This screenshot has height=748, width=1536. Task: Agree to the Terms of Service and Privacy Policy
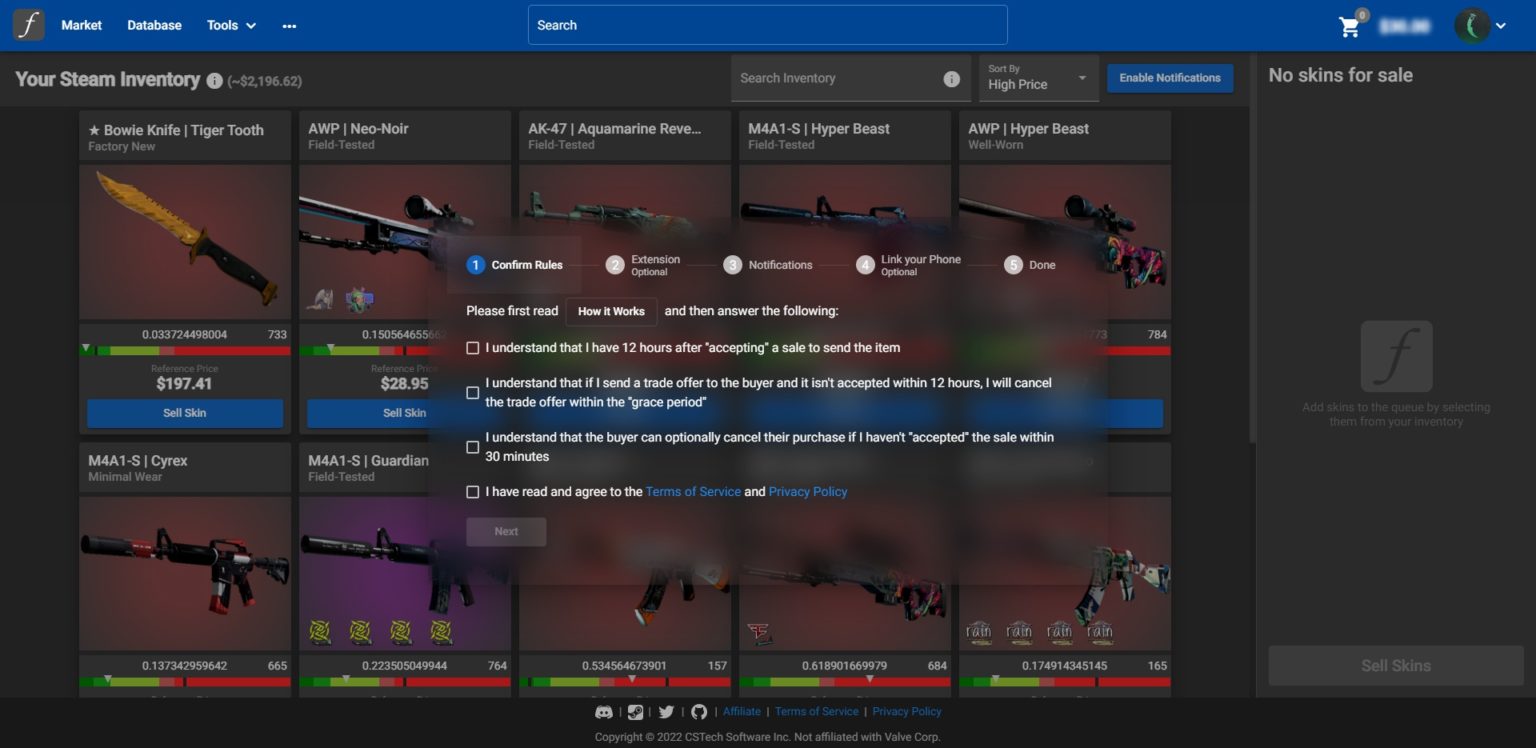click(x=473, y=491)
